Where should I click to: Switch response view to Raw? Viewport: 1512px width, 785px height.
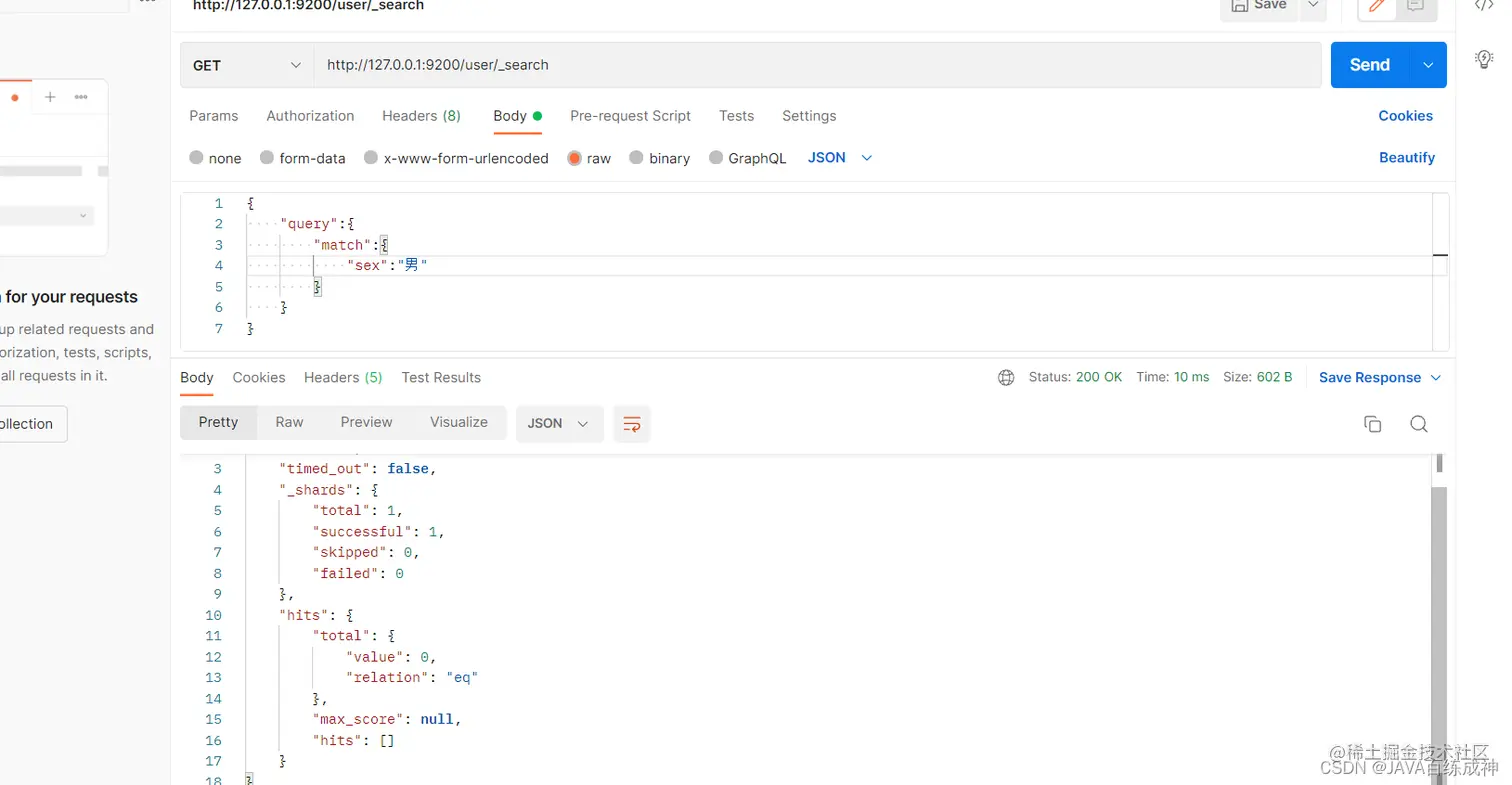click(289, 422)
